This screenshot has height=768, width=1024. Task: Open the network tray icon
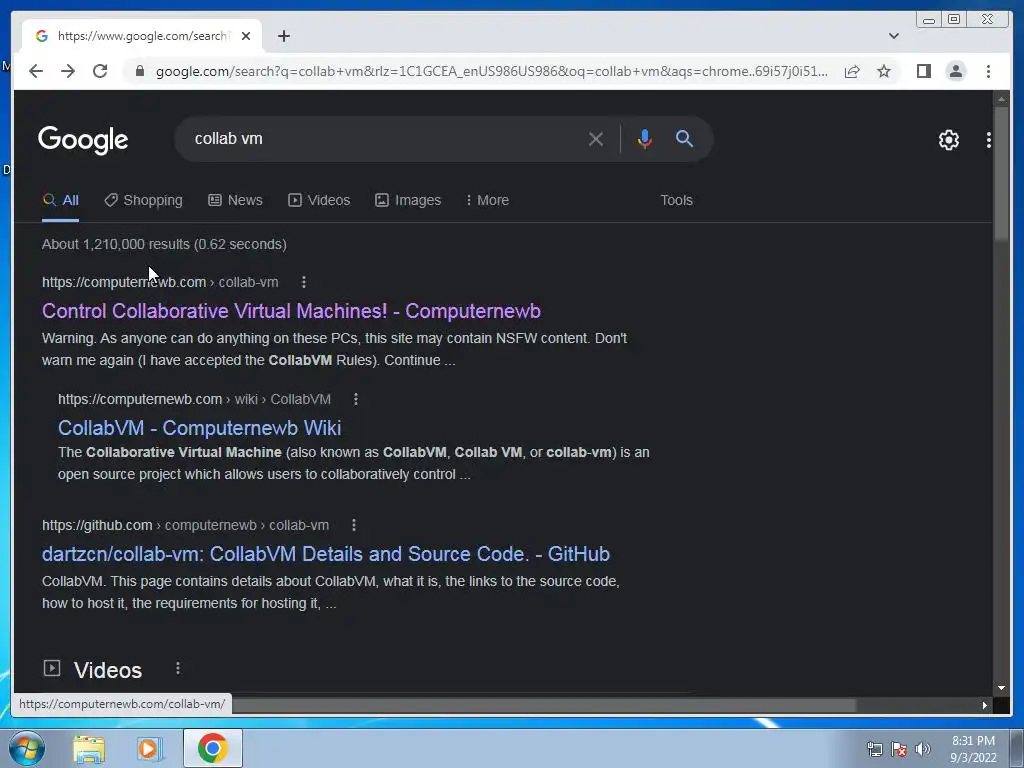click(x=874, y=749)
